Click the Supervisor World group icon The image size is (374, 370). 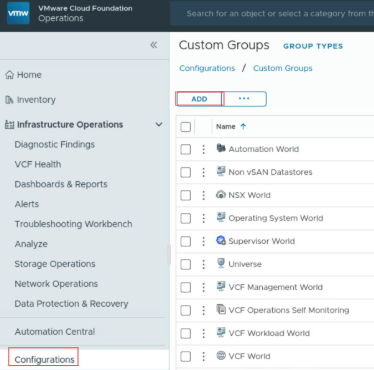[221, 241]
